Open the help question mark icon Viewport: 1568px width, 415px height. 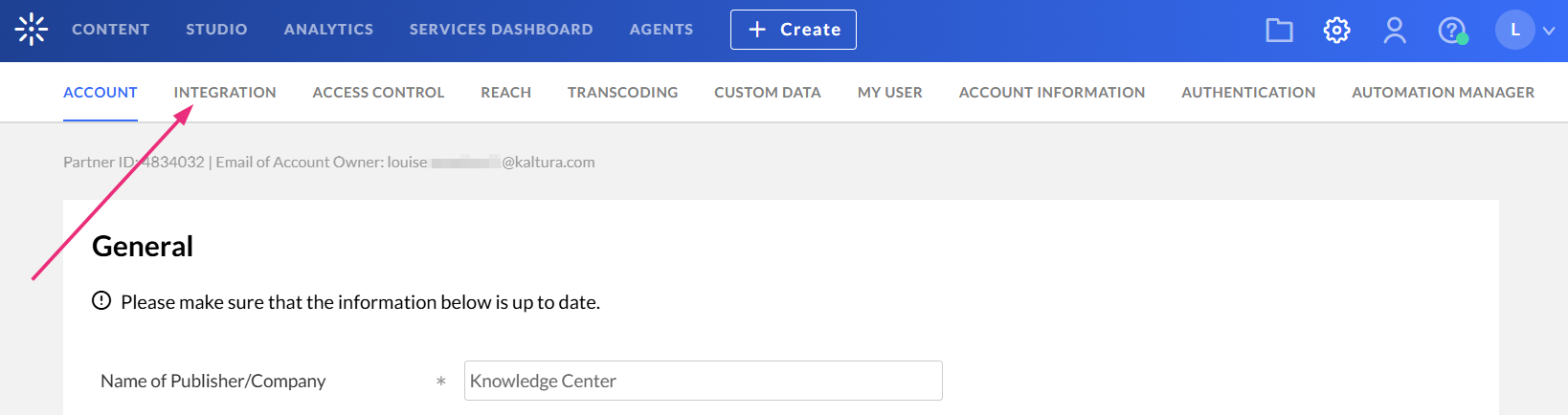(x=1451, y=31)
